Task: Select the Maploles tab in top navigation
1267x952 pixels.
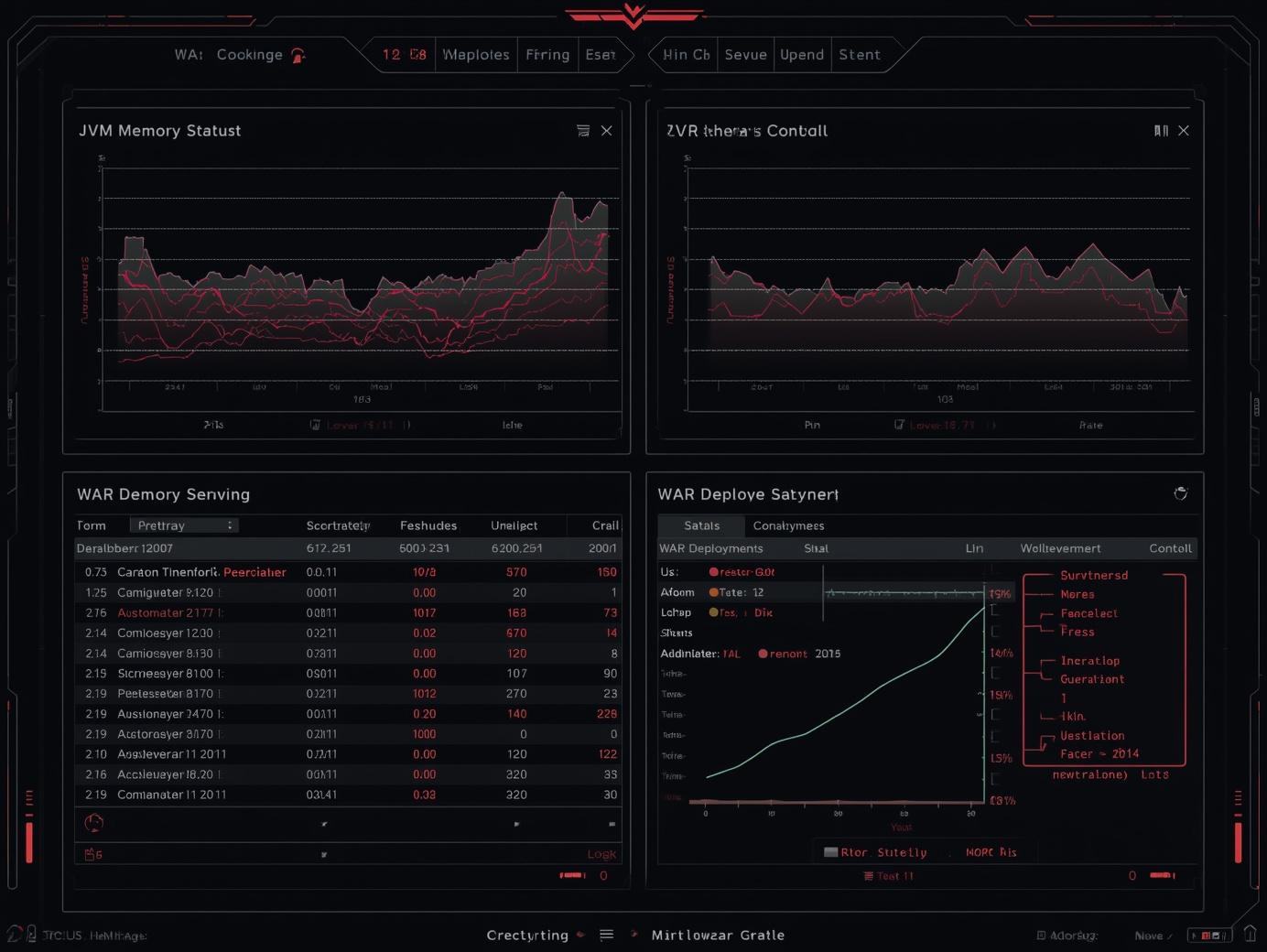Action: 476,55
